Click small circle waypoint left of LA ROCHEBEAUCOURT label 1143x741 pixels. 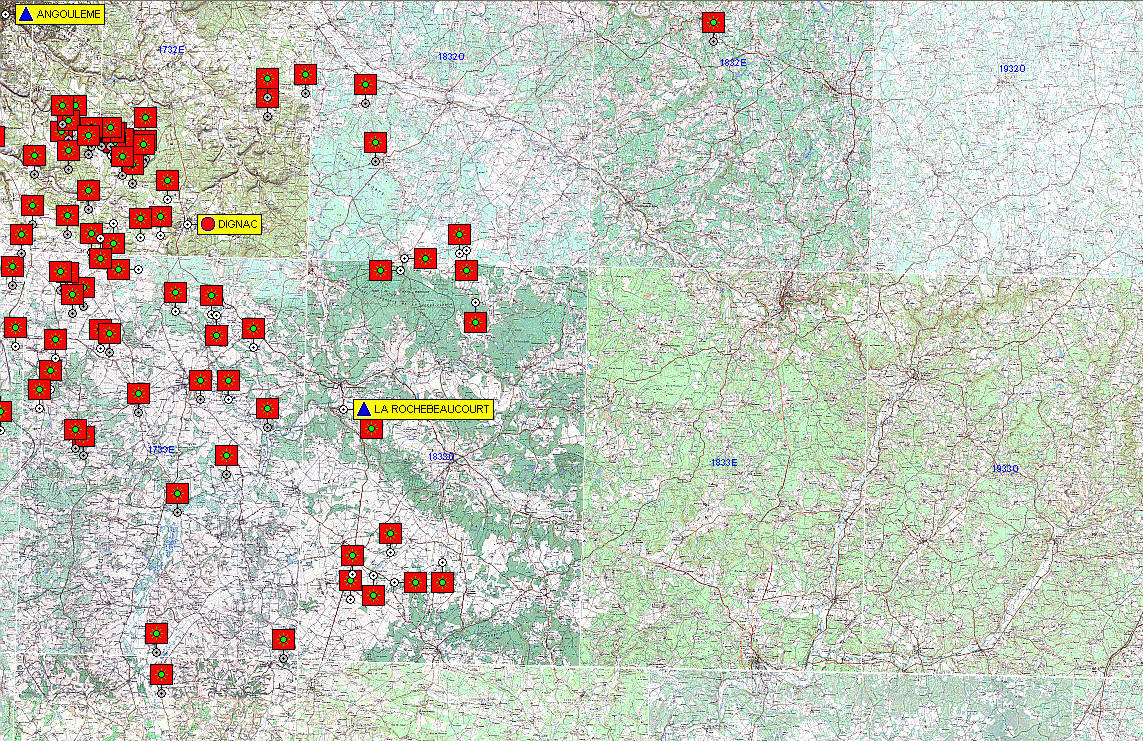pos(343,409)
